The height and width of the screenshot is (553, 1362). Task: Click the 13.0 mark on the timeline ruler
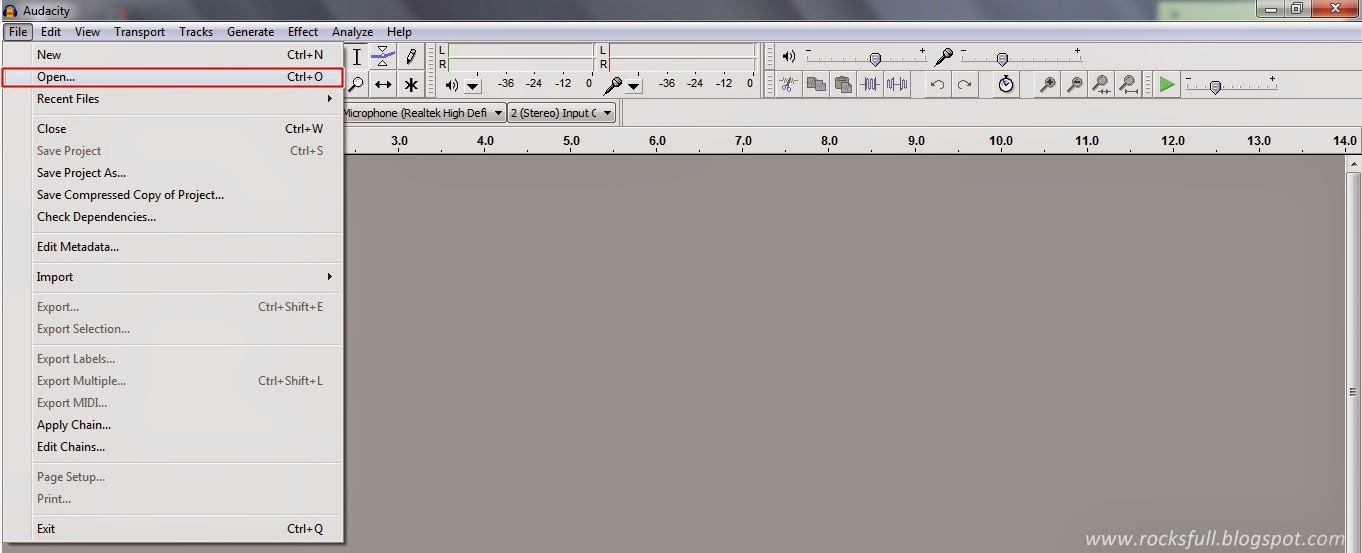coord(1259,141)
